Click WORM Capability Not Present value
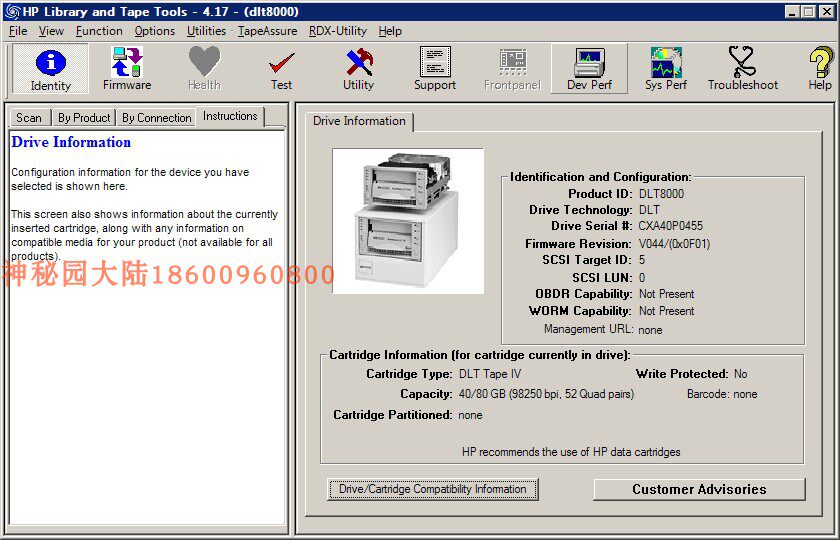This screenshot has height=540, width=840. click(666, 311)
